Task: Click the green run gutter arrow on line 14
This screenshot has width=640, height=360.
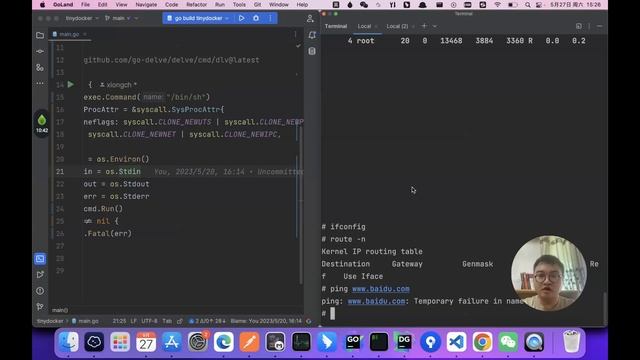Action: [71, 84]
